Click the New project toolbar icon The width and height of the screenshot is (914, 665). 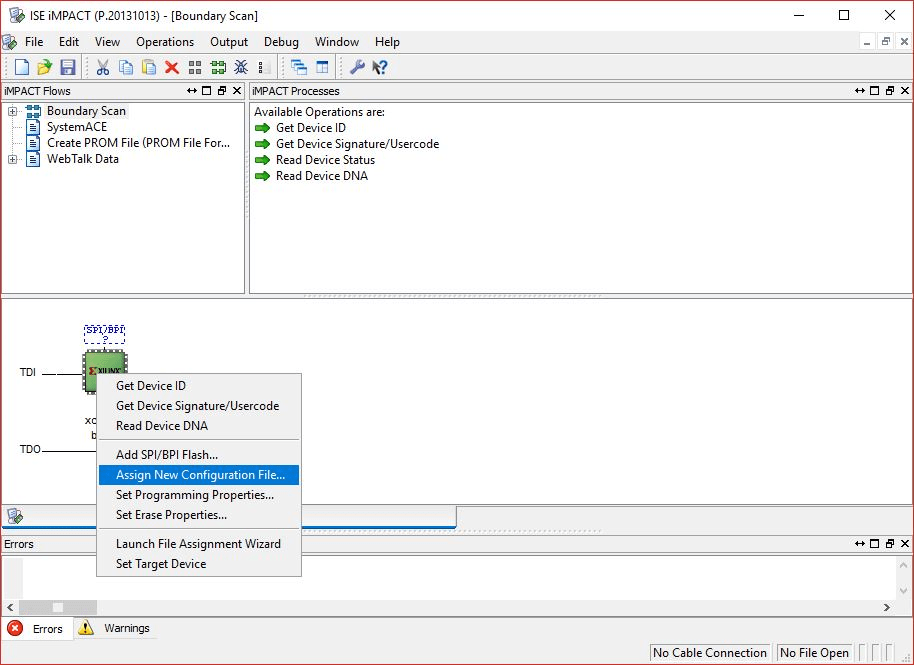tap(22, 67)
